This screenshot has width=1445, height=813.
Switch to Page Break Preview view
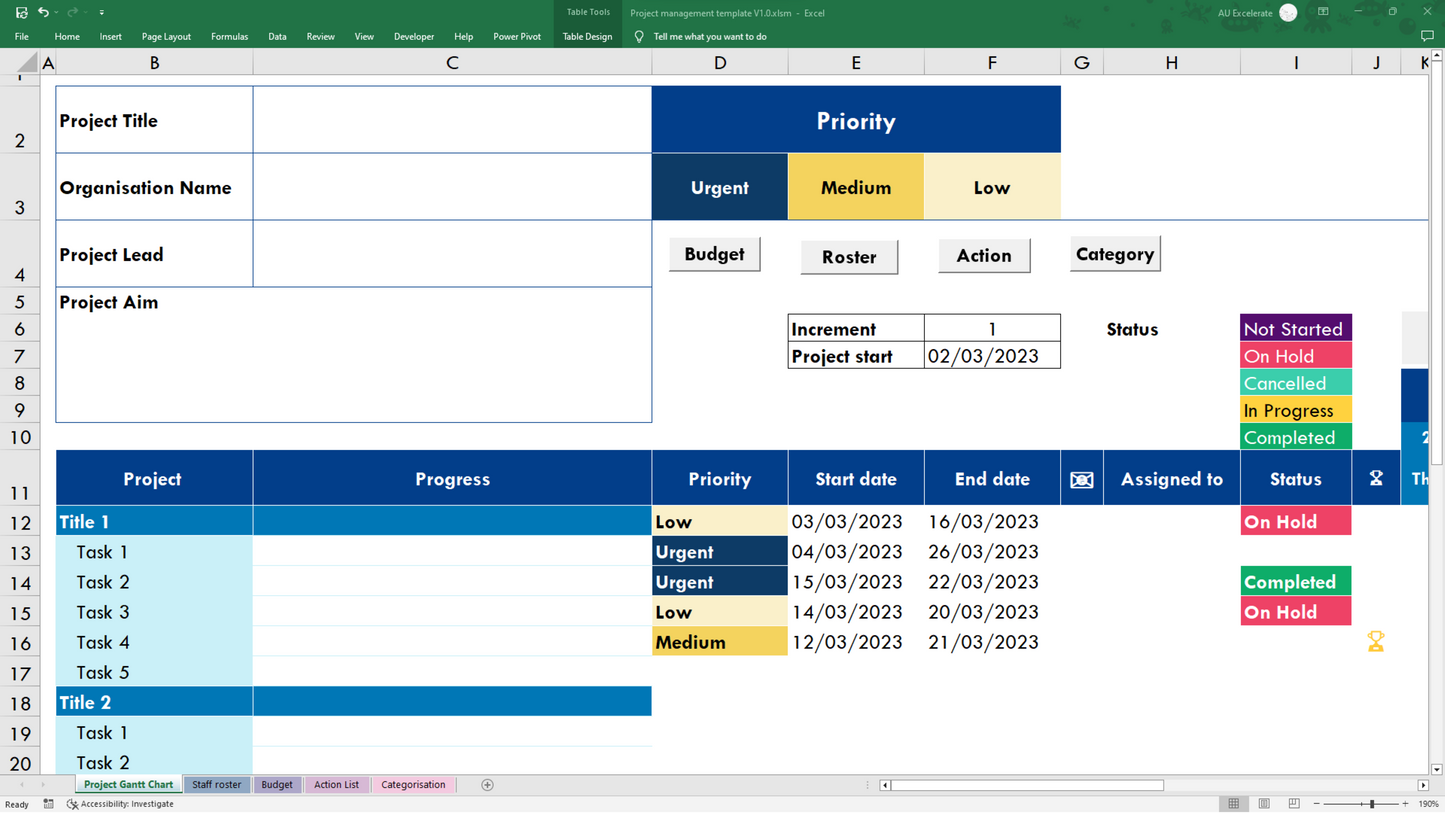pos(1294,804)
